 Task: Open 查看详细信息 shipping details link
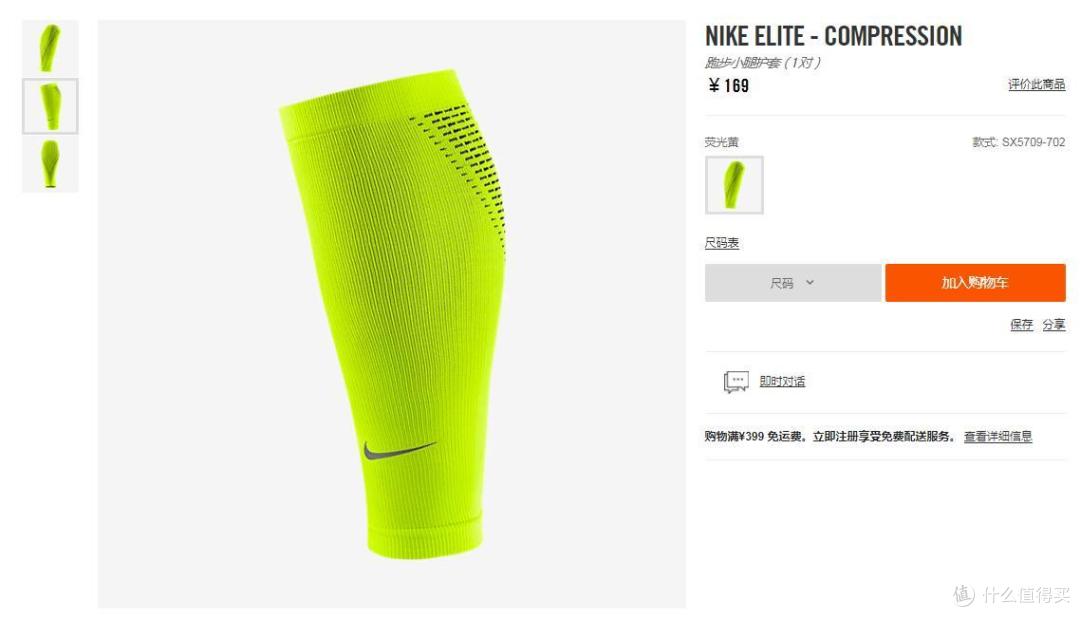click(x=998, y=436)
